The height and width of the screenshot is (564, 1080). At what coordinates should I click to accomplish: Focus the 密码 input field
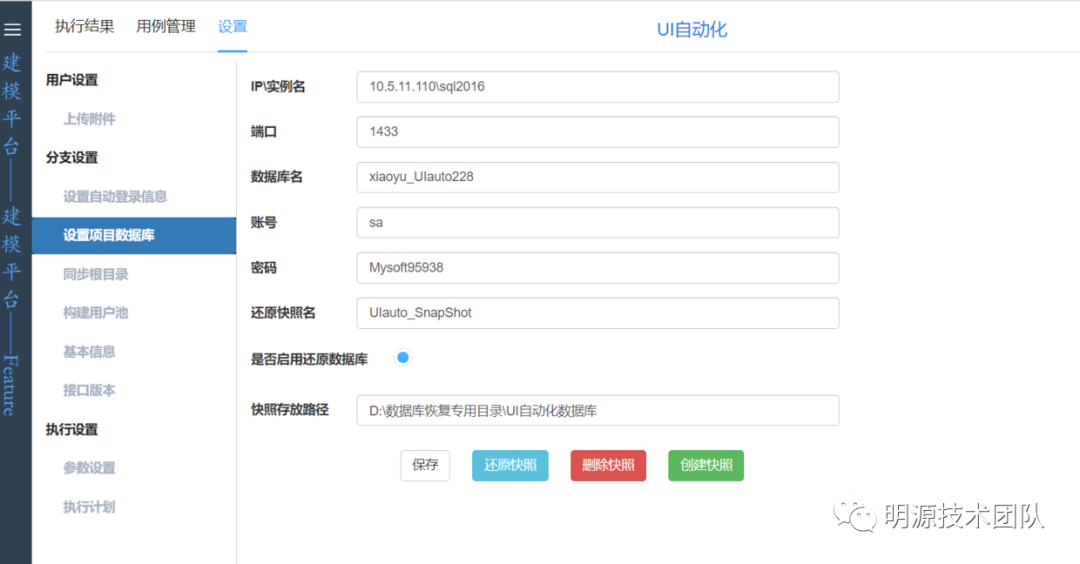coord(598,268)
